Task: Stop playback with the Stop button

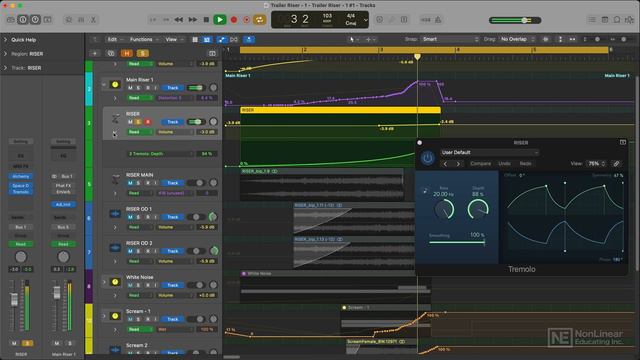Action: [x=206, y=20]
